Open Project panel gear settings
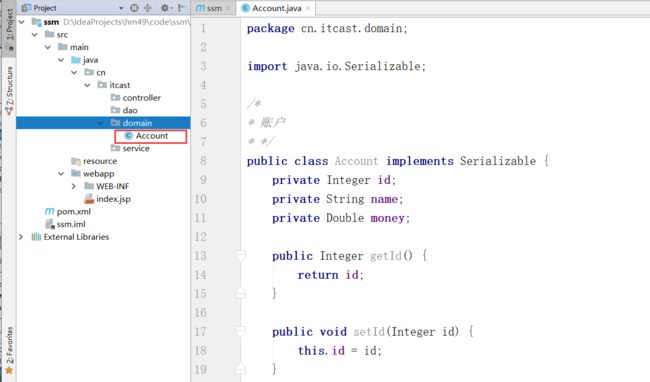 (x=165, y=8)
